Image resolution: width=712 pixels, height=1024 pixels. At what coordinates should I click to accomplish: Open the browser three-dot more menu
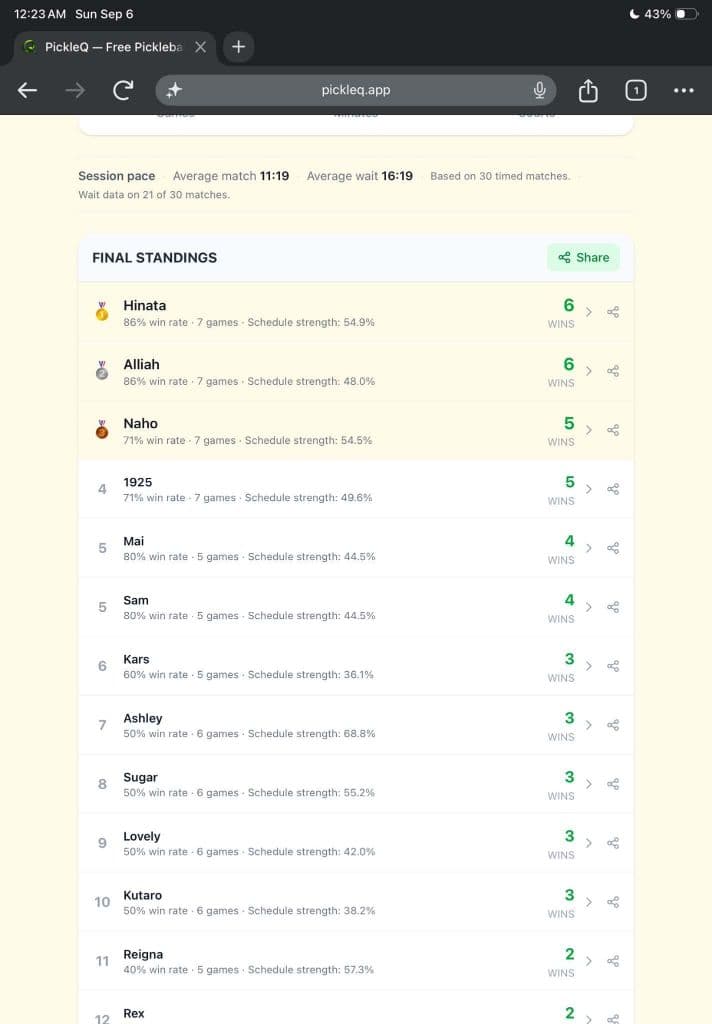[x=683, y=90]
